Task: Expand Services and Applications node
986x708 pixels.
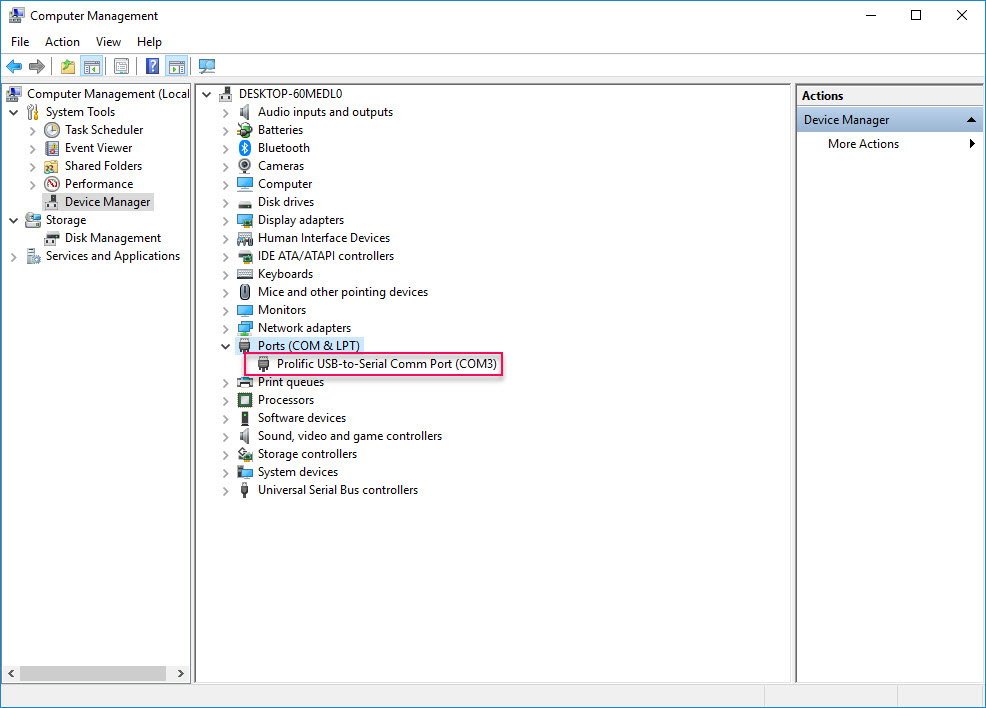Action: (13, 257)
